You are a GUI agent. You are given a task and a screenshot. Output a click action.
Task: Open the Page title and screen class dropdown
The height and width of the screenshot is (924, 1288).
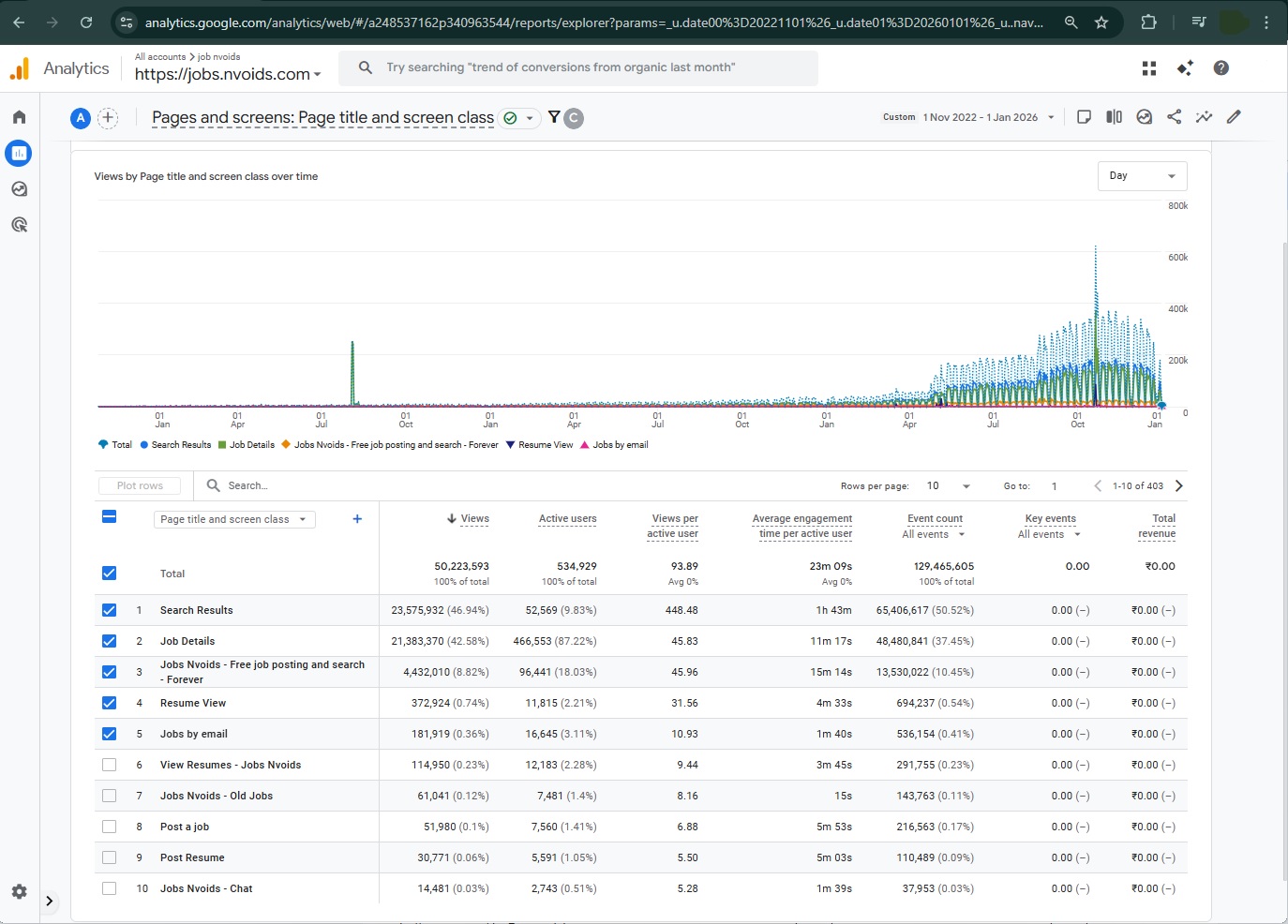pyautogui.click(x=233, y=519)
